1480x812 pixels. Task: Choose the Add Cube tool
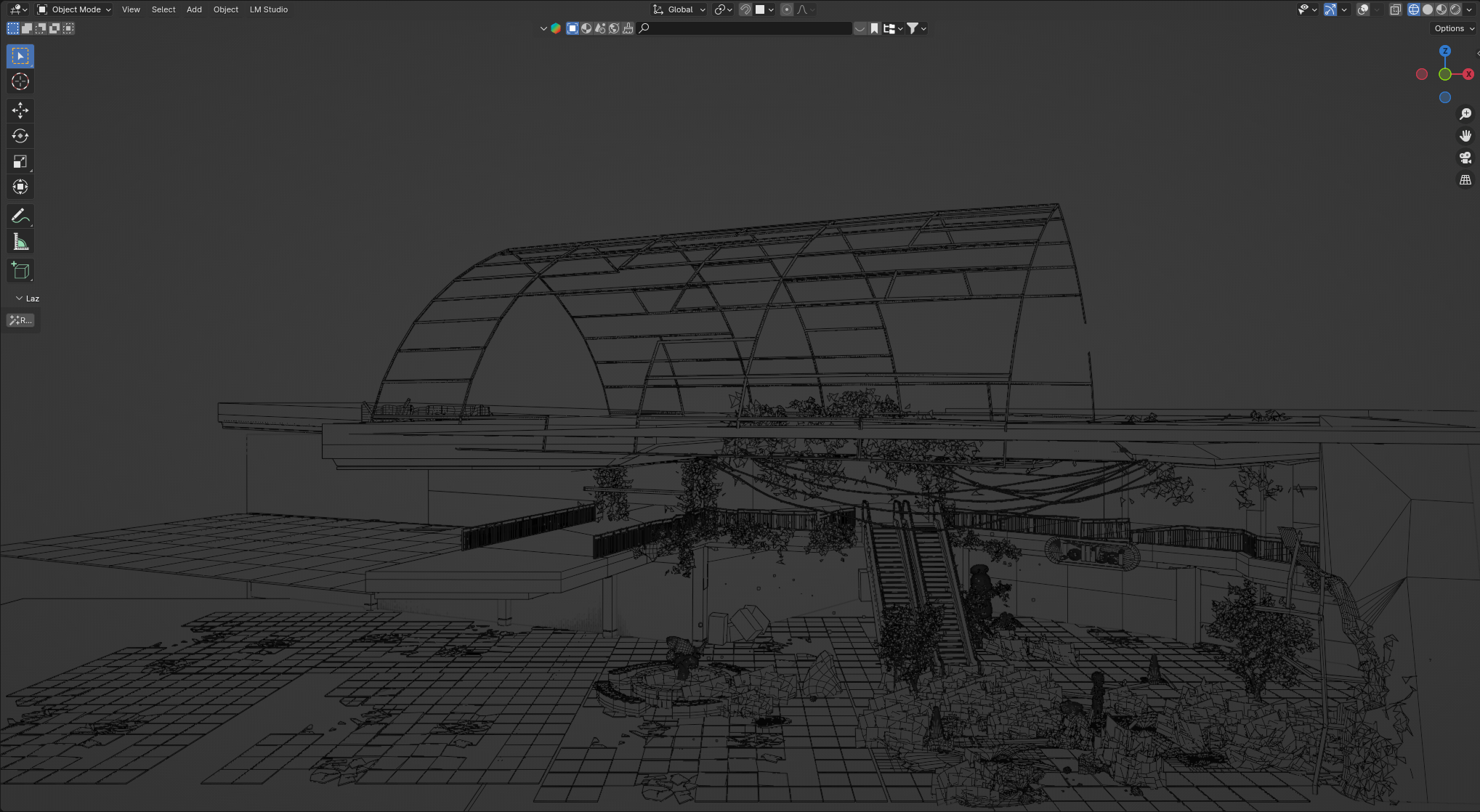coord(20,270)
